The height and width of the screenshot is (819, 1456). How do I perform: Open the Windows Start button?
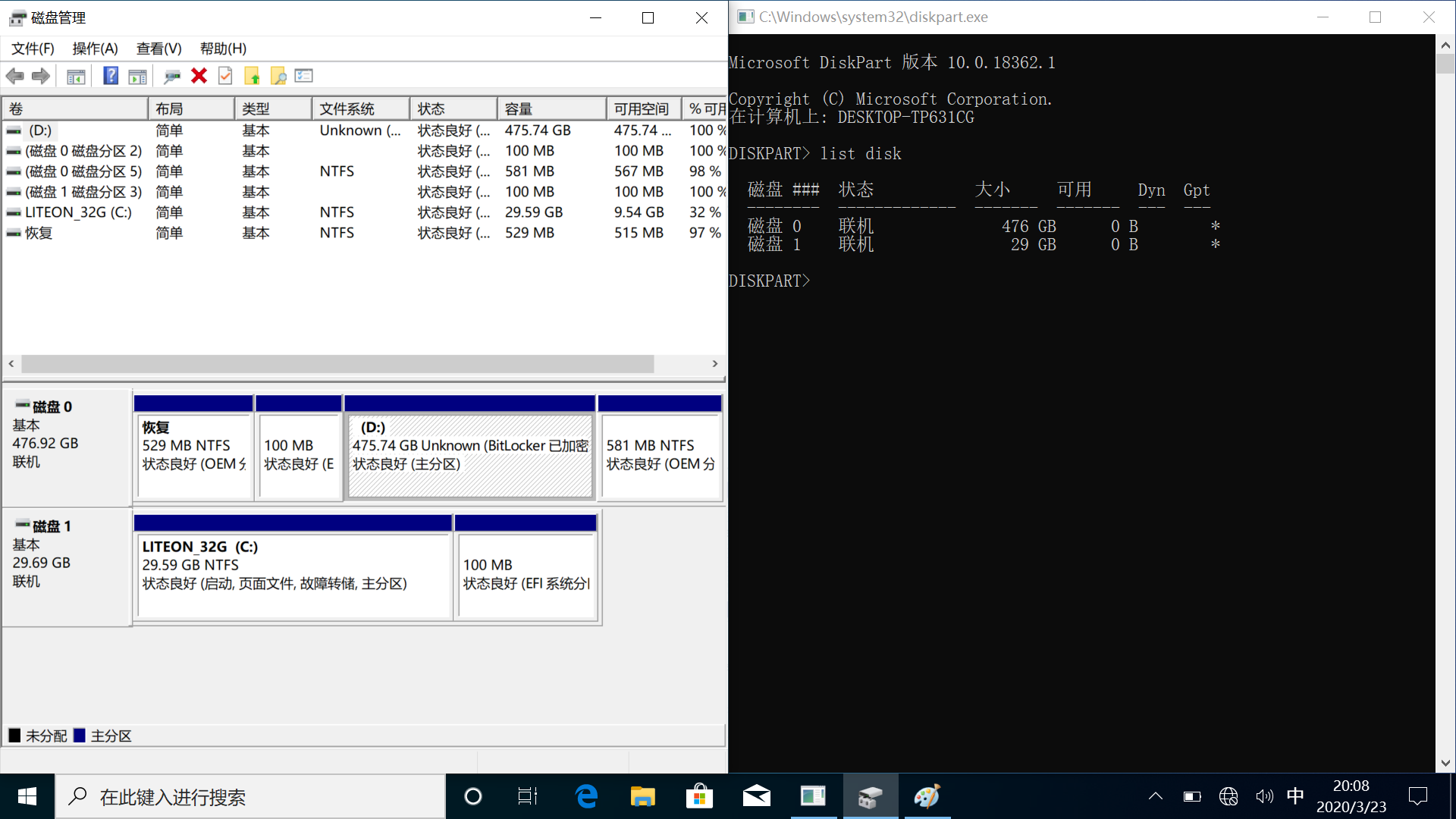tap(27, 796)
